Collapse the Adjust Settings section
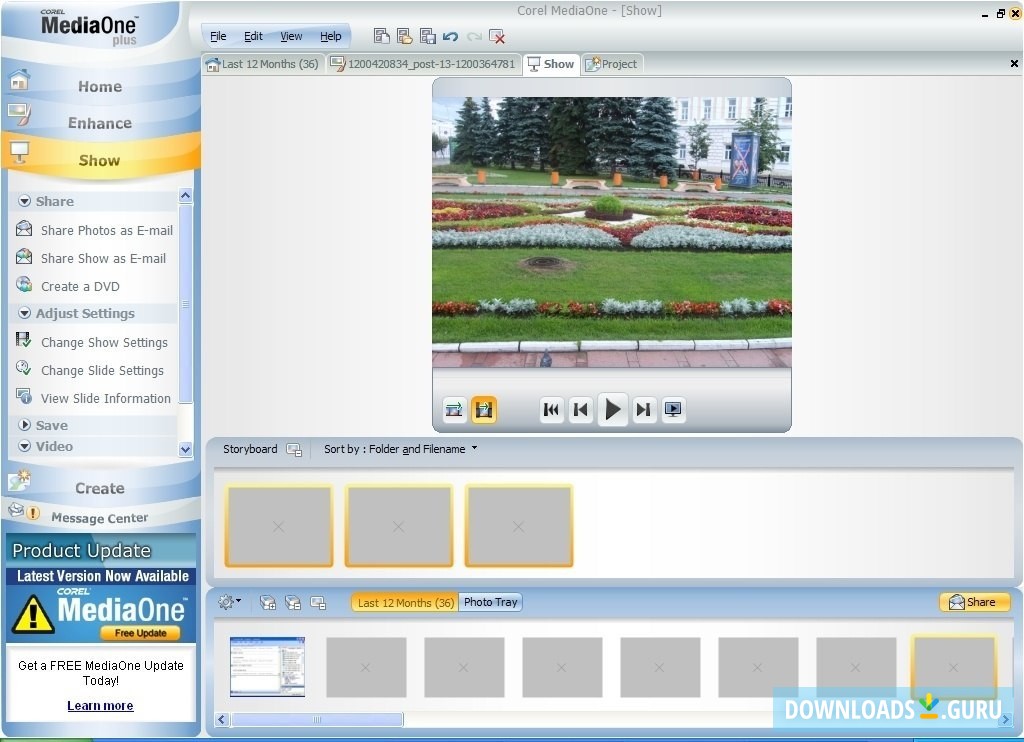 [x=25, y=314]
